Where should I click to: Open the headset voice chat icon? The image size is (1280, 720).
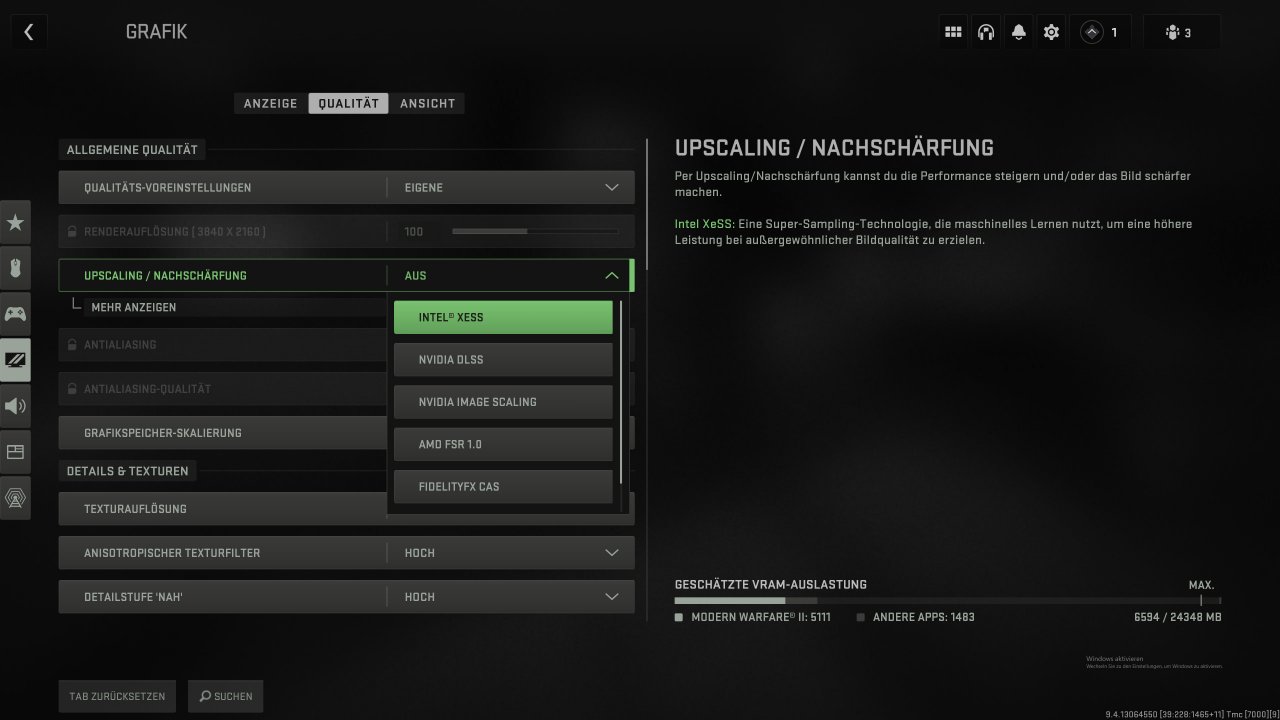click(x=986, y=32)
